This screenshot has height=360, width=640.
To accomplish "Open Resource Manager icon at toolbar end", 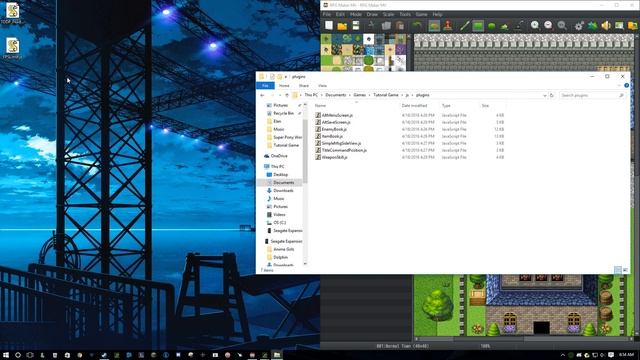I will click(633, 26).
